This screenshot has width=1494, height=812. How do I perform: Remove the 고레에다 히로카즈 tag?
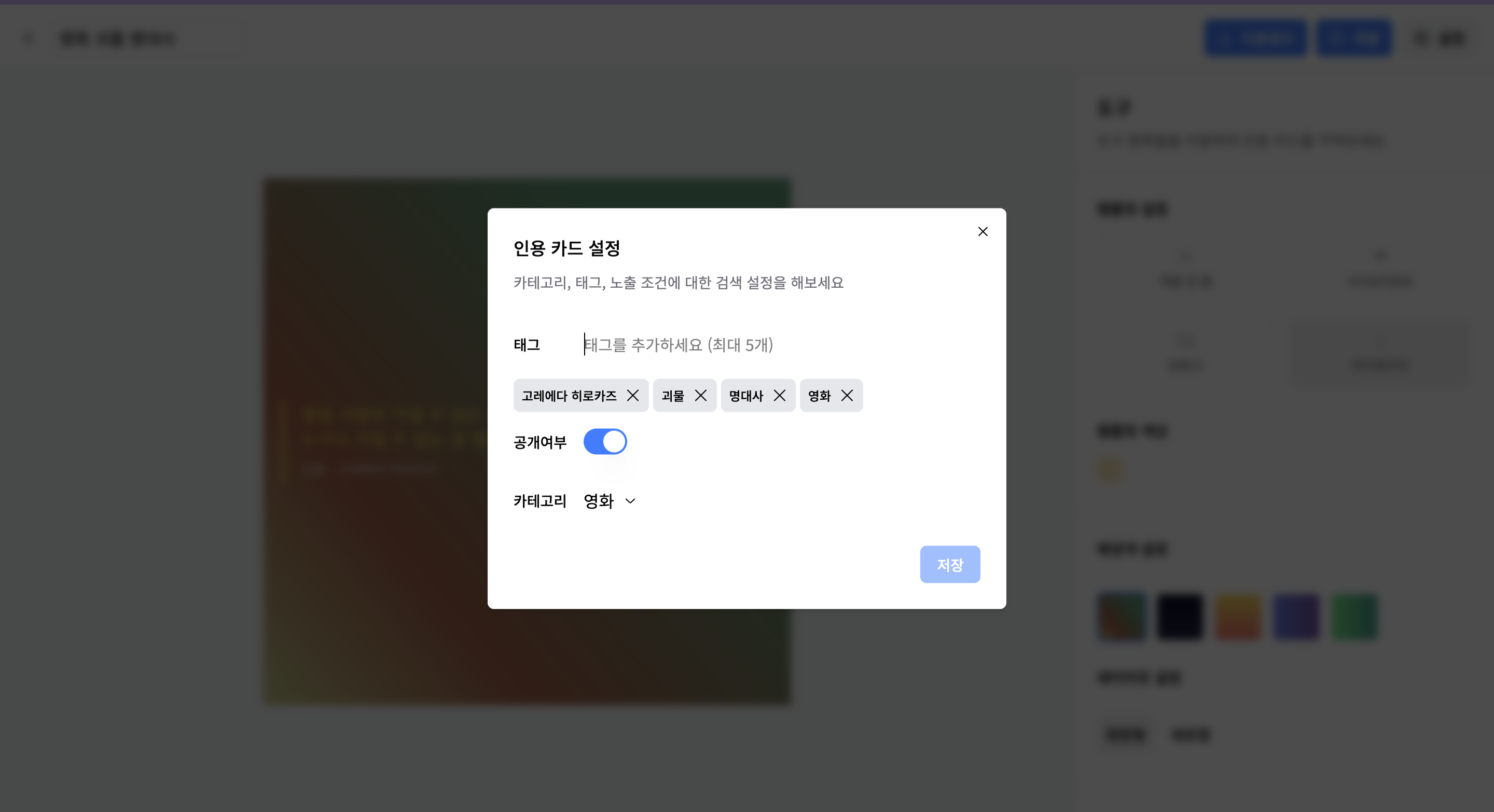[x=633, y=395]
